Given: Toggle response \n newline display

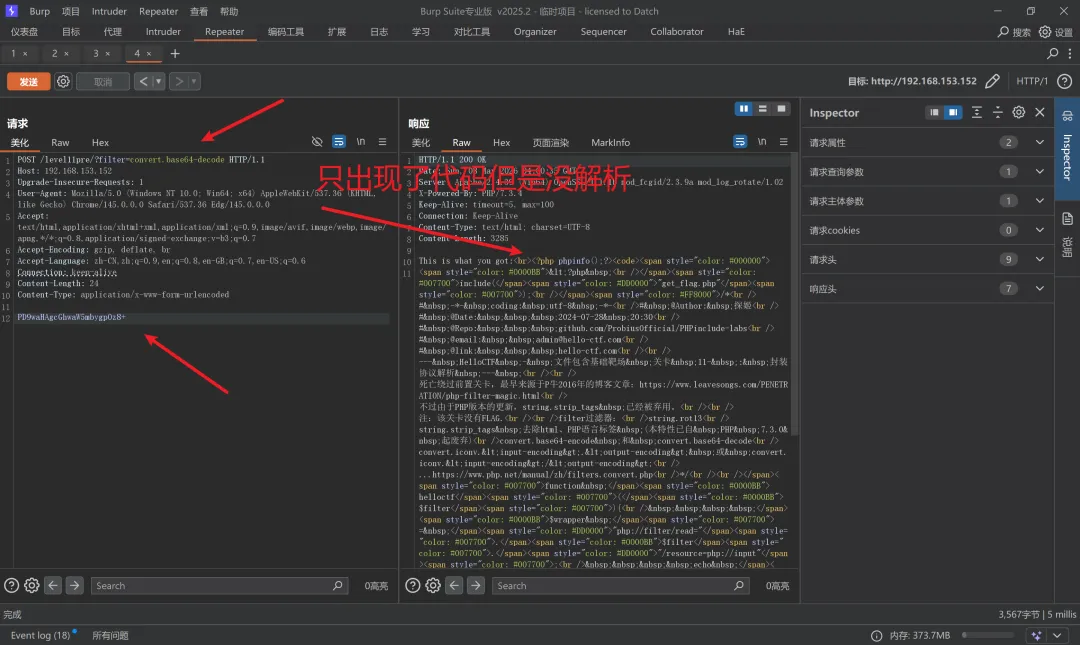Looking at the screenshot, I should [x=762, y=141].
